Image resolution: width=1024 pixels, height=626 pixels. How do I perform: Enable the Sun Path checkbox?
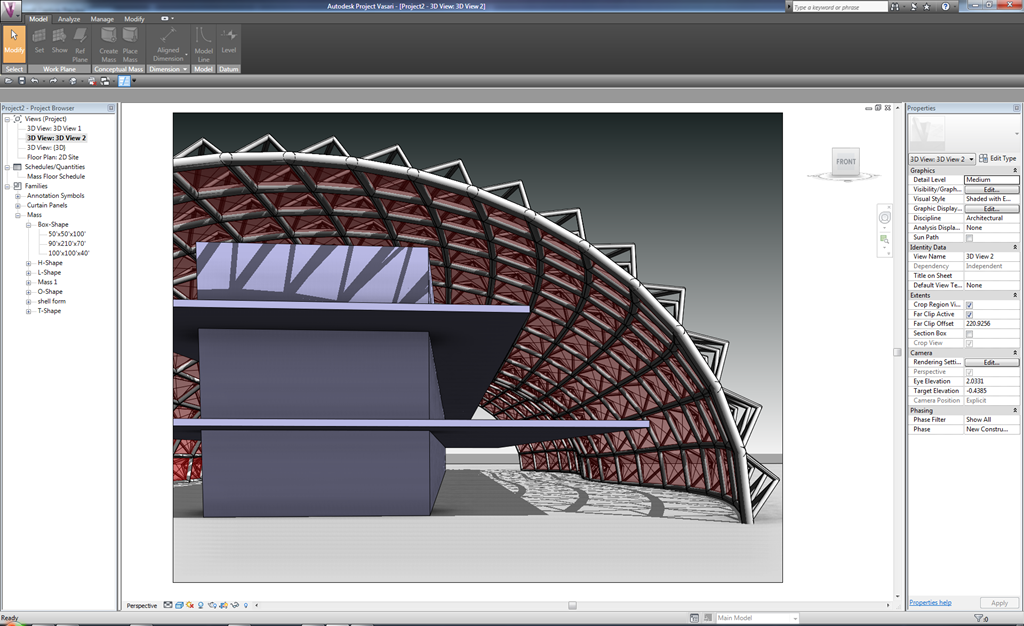pyautogui.click(x=969, y=237)
